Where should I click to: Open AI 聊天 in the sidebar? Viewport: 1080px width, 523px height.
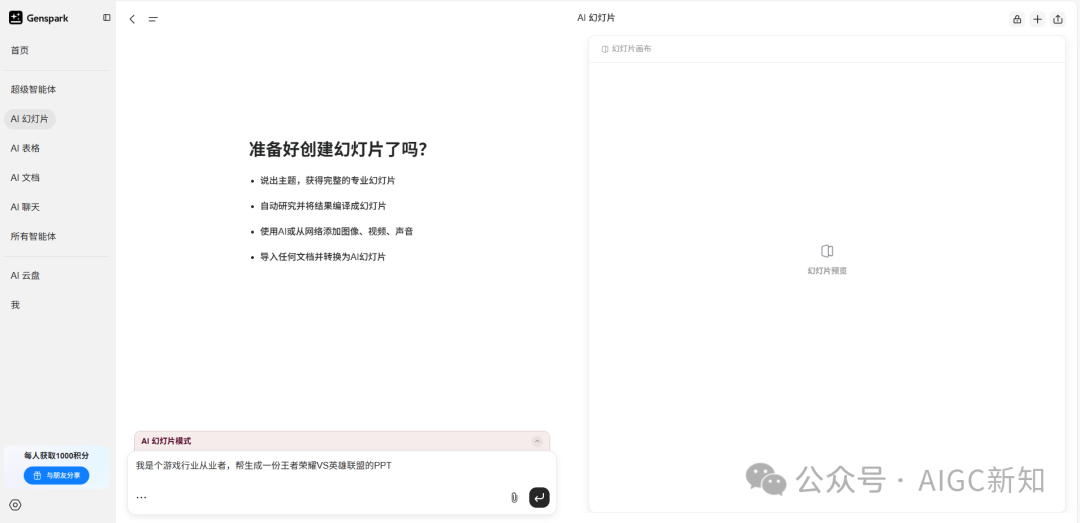(x=25, y=207)
